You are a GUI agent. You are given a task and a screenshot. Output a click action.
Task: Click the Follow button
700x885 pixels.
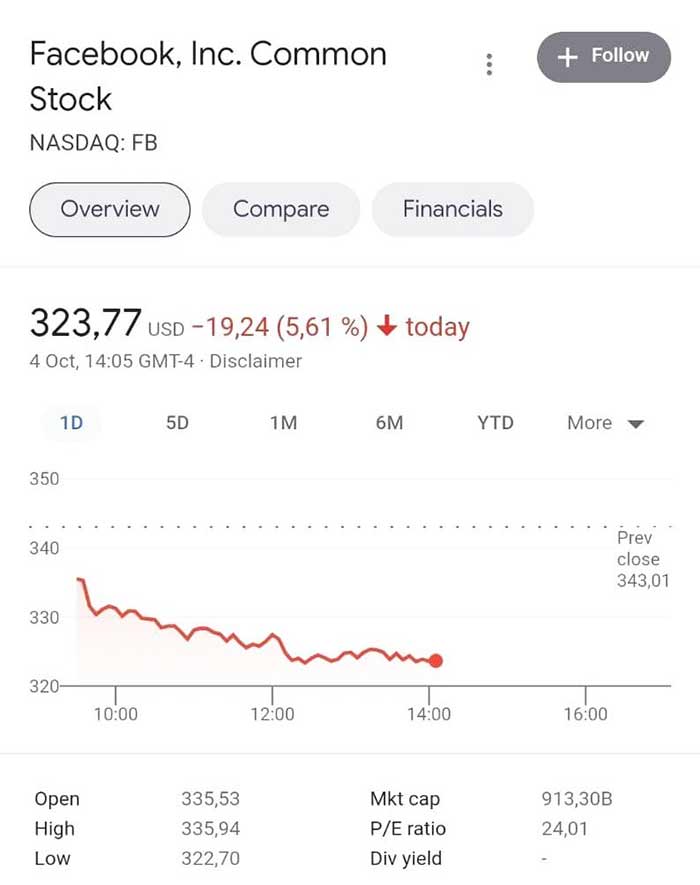pyautogui.click(x=603, y=56)
